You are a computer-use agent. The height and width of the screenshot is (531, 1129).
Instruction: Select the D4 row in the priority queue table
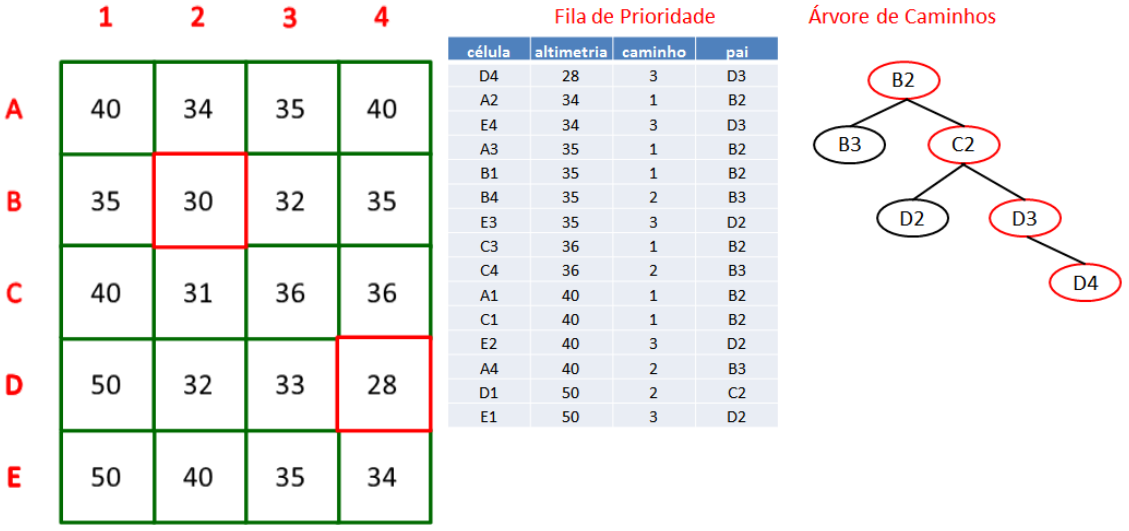pyautogui.click(x=613, y=76)
